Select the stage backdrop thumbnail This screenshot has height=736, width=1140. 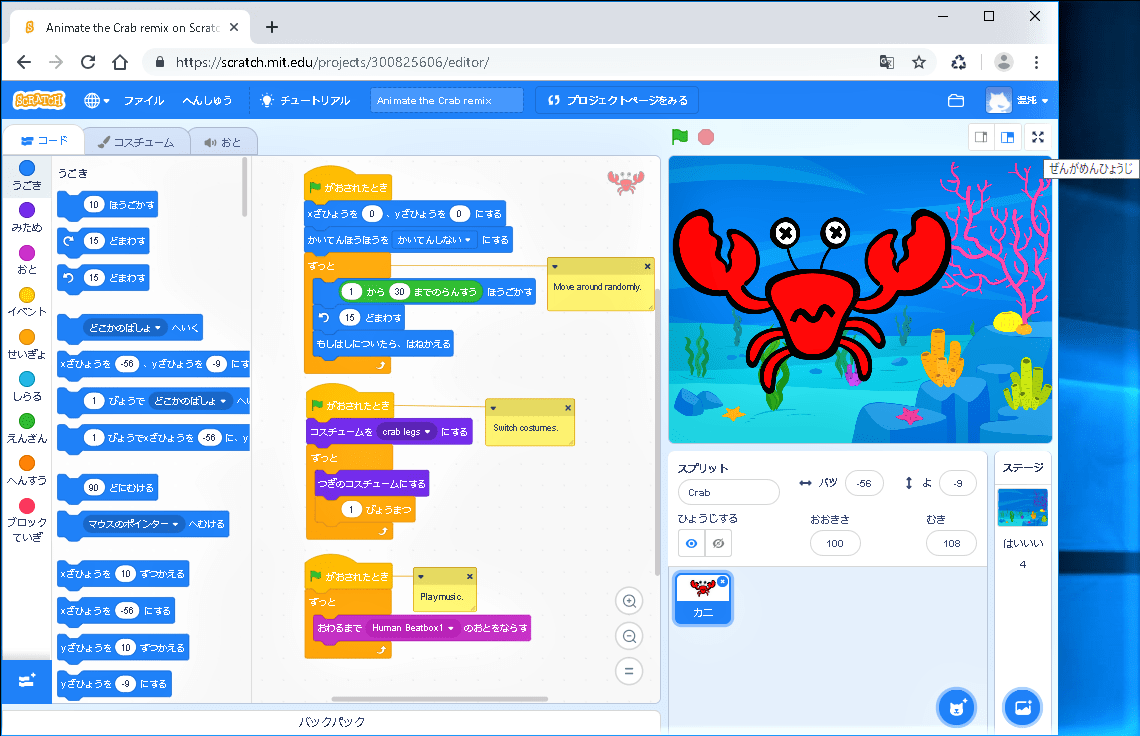coord(1023,508)
